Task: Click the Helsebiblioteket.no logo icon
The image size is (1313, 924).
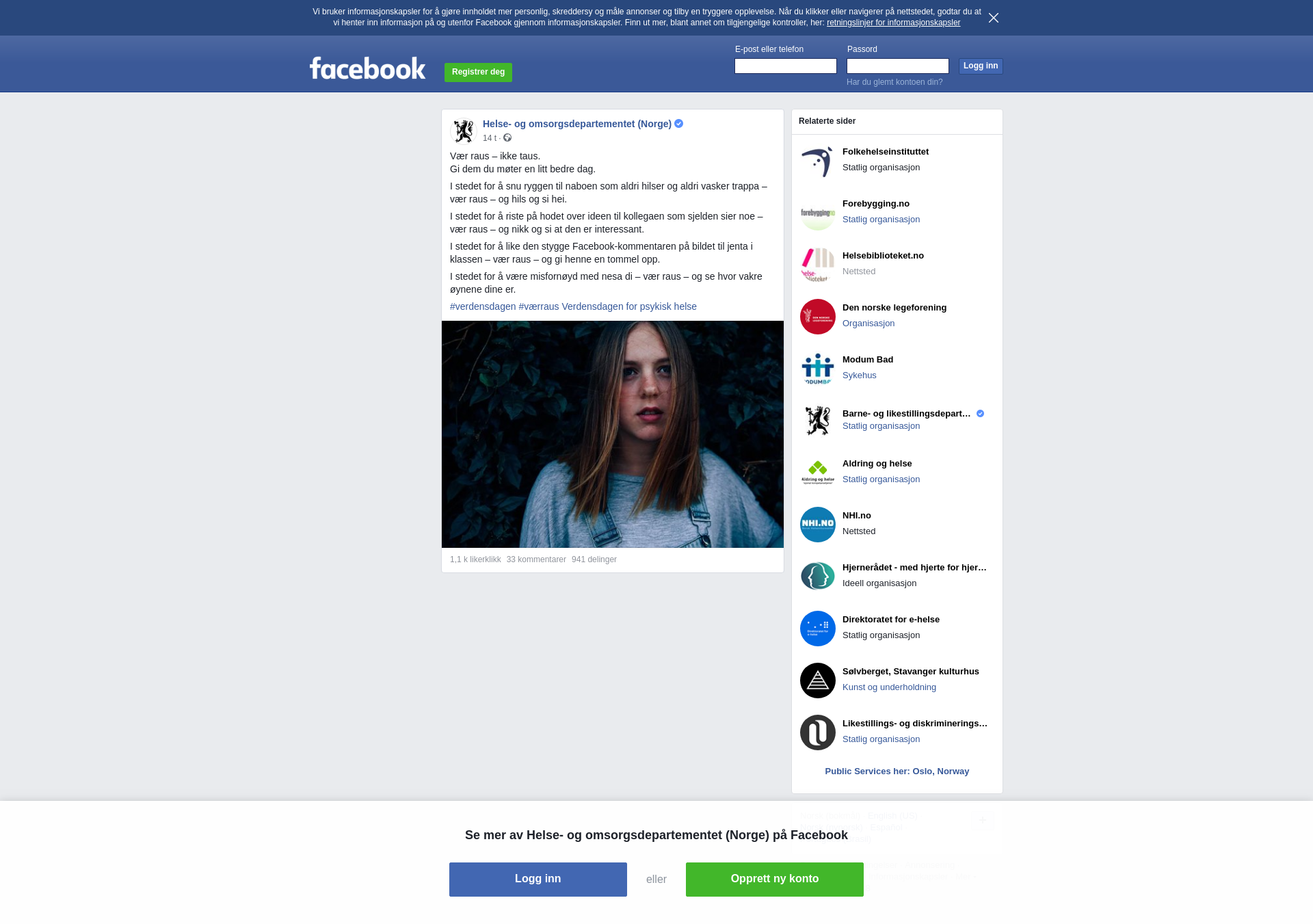Action: [x=818, y=265]
